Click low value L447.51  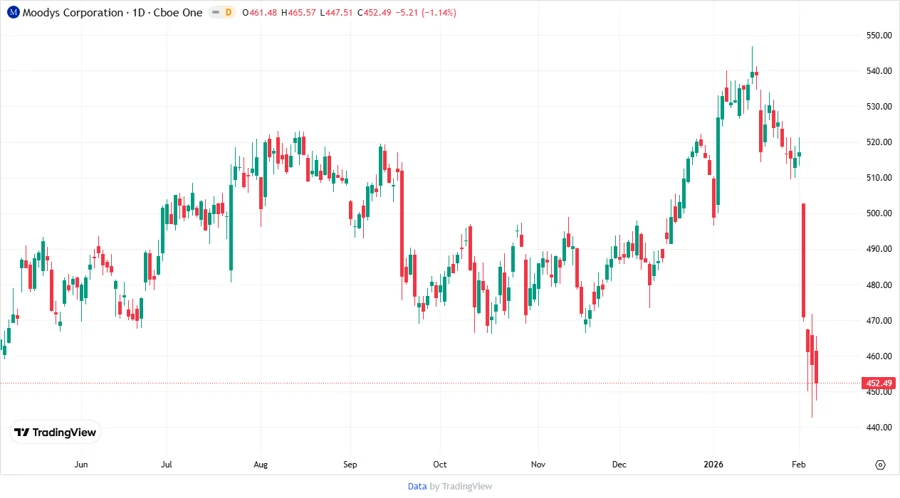pos(336,12)
